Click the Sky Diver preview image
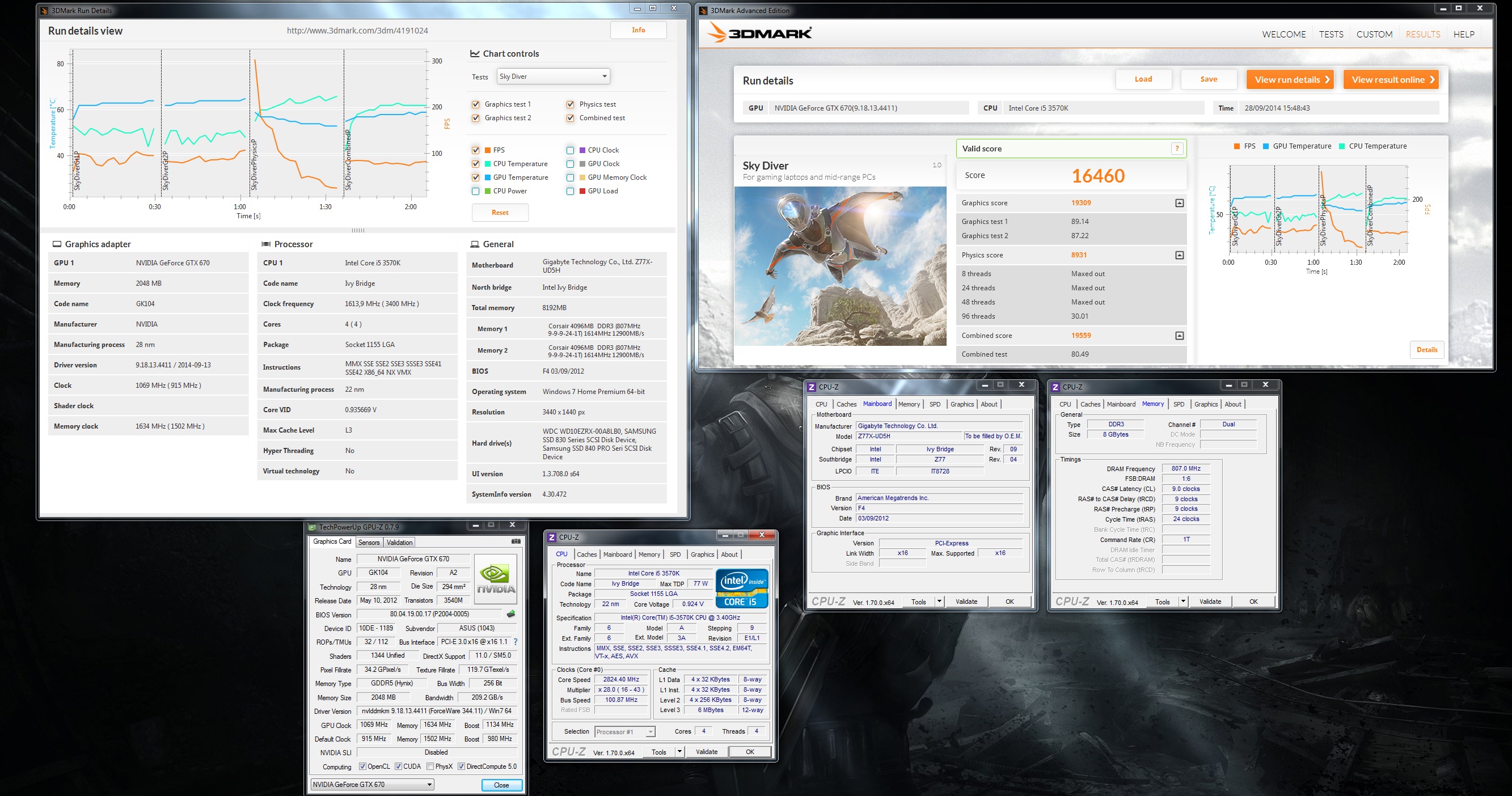The height and width of the screenshot is (796, 1512). click(x=840, y=266)
